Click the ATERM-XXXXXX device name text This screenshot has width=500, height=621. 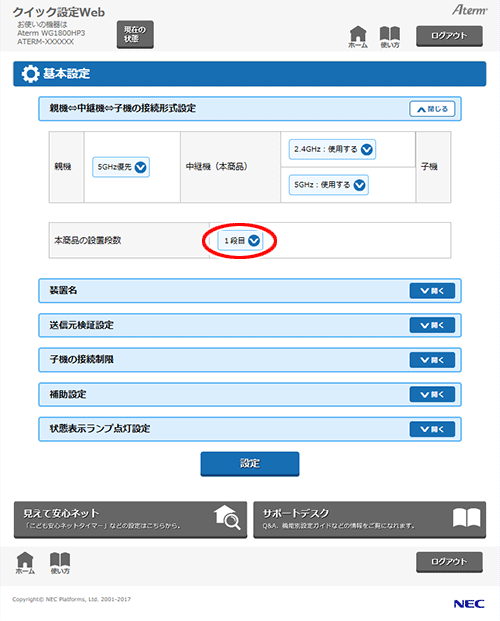(x=46, y=42)
